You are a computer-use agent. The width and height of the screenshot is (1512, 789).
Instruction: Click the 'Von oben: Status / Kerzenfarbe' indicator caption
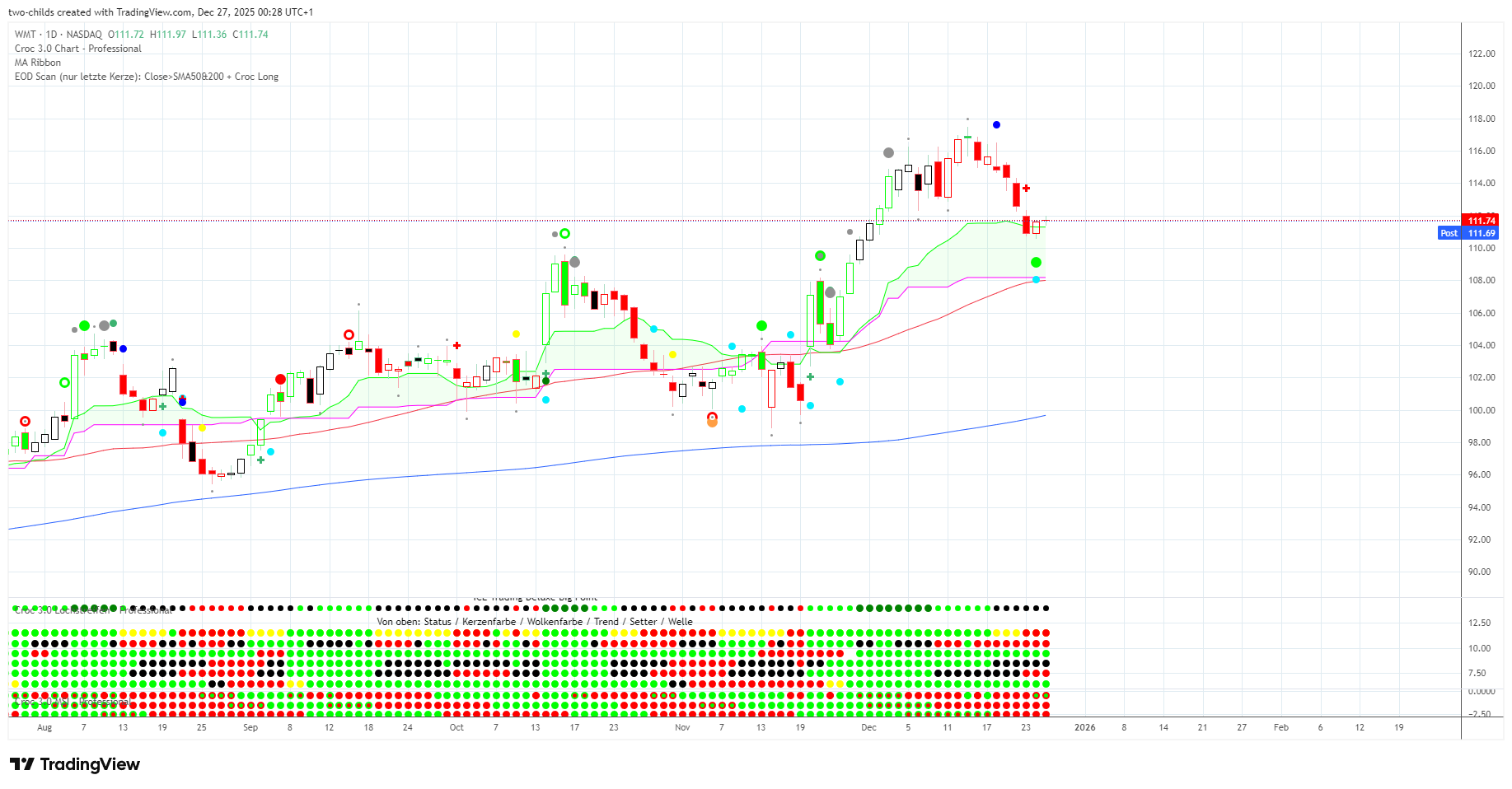tap(534, 622)
